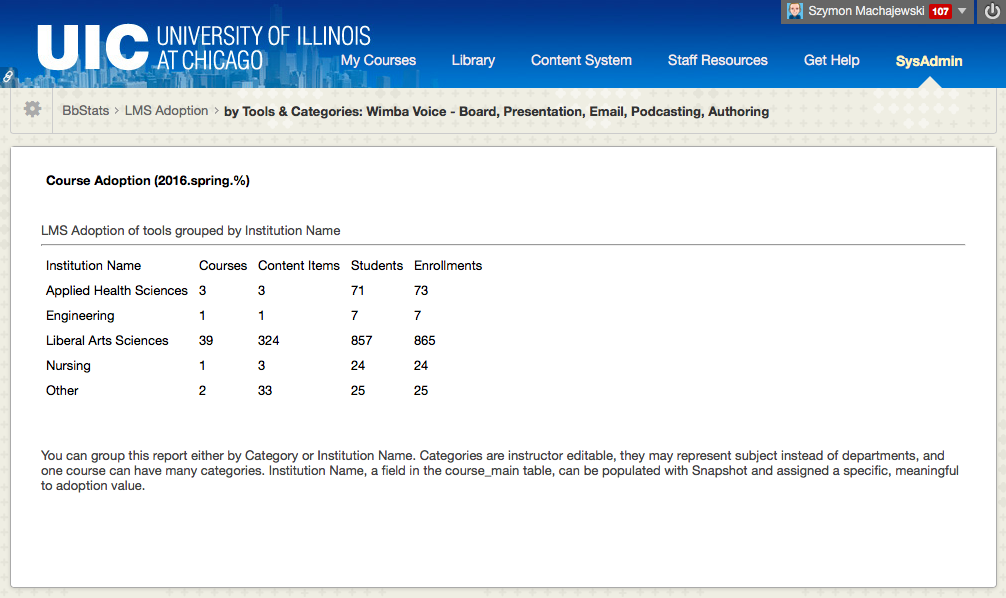Click the Wimba Voice tools breadcrumb title
Screen dimensions: 1006x598
pyautogui.click(x=496, y=112)
